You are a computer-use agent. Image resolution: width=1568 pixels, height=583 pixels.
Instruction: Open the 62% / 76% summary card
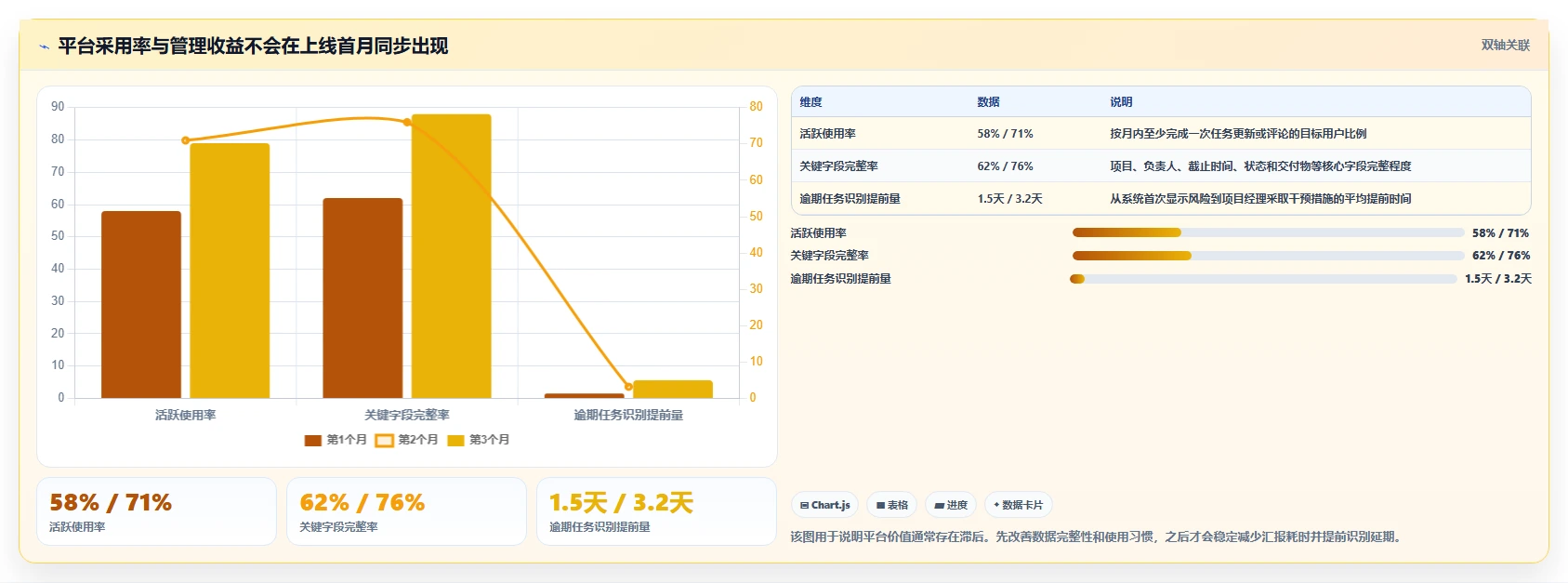[x=406, y=511]
